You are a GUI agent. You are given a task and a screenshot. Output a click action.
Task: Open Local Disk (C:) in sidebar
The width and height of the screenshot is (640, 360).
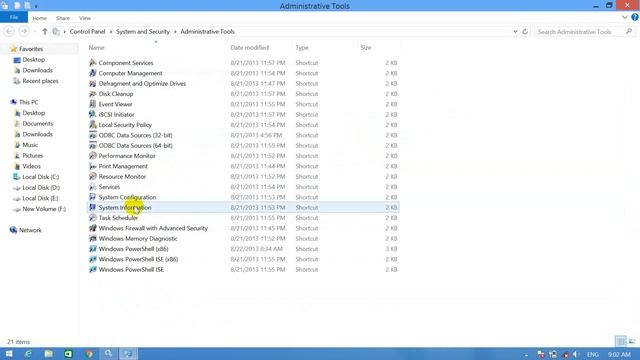coord(40,177)
